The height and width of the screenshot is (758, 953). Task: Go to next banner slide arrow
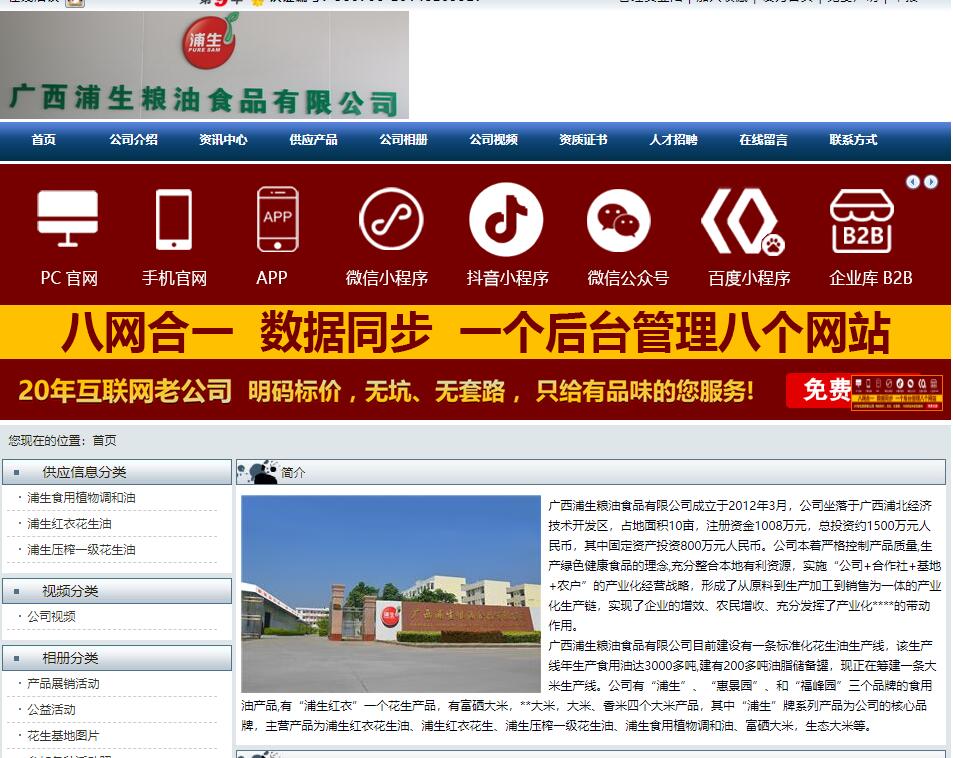point(931,182)
